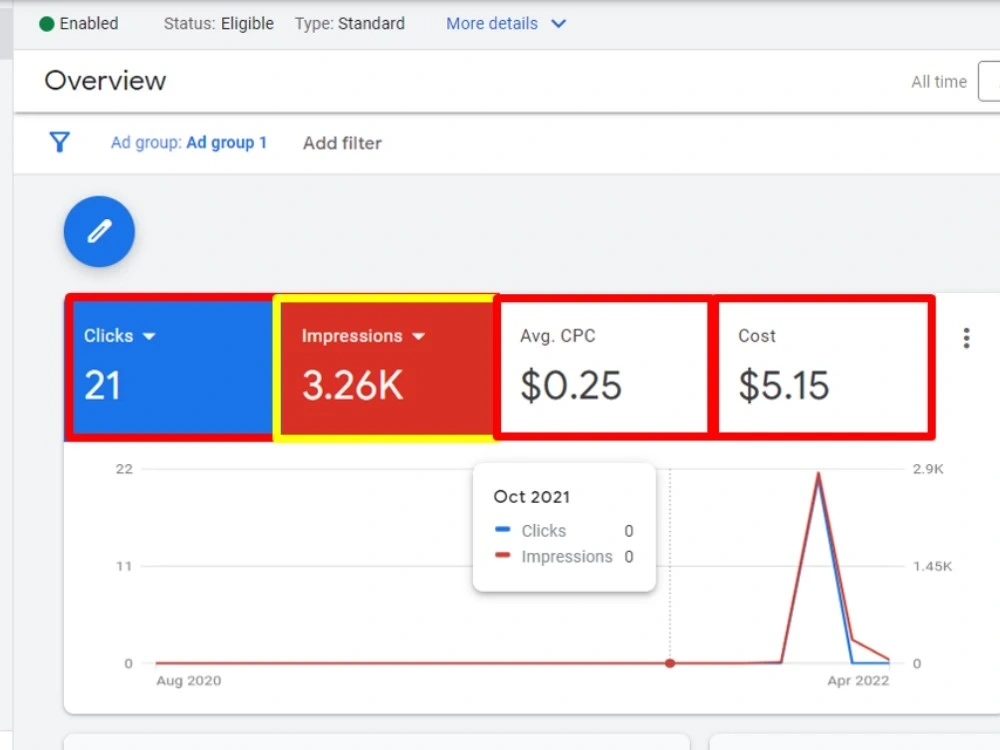Open the All time date range
Viewport: 1000px width, 750px height.
click(x=939, y=82)
